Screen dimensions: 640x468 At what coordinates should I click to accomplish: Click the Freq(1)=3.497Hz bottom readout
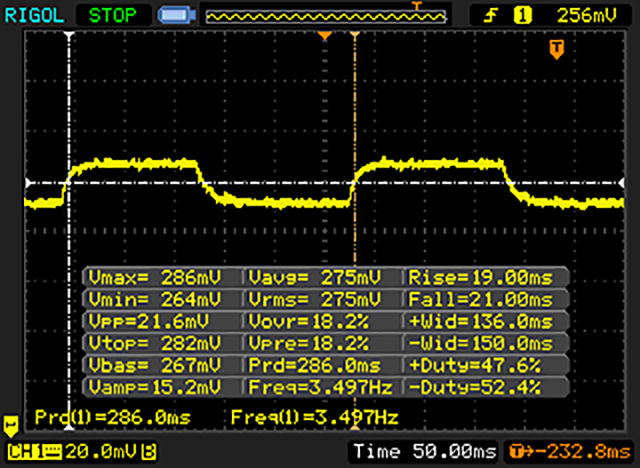[314, 417]
